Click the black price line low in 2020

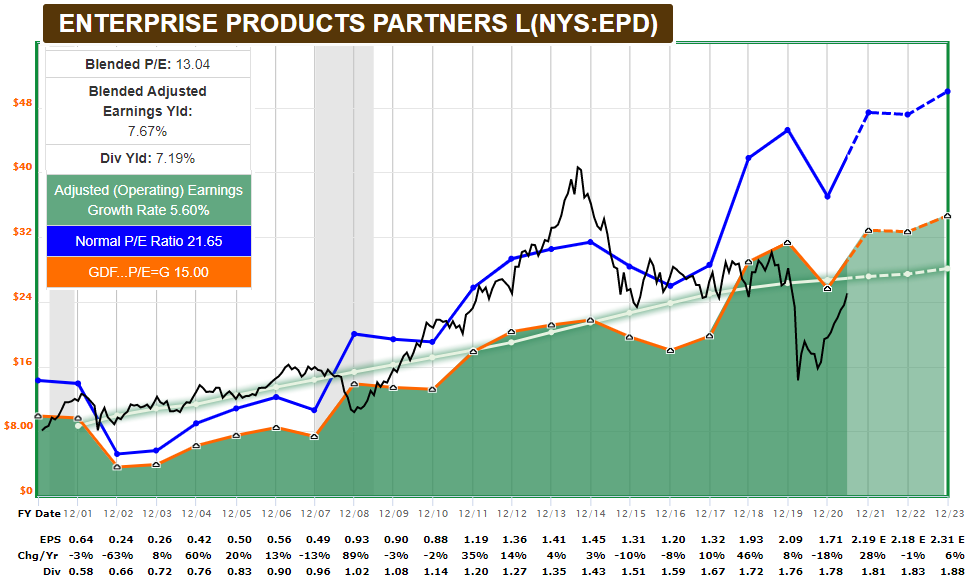point(798,379)
